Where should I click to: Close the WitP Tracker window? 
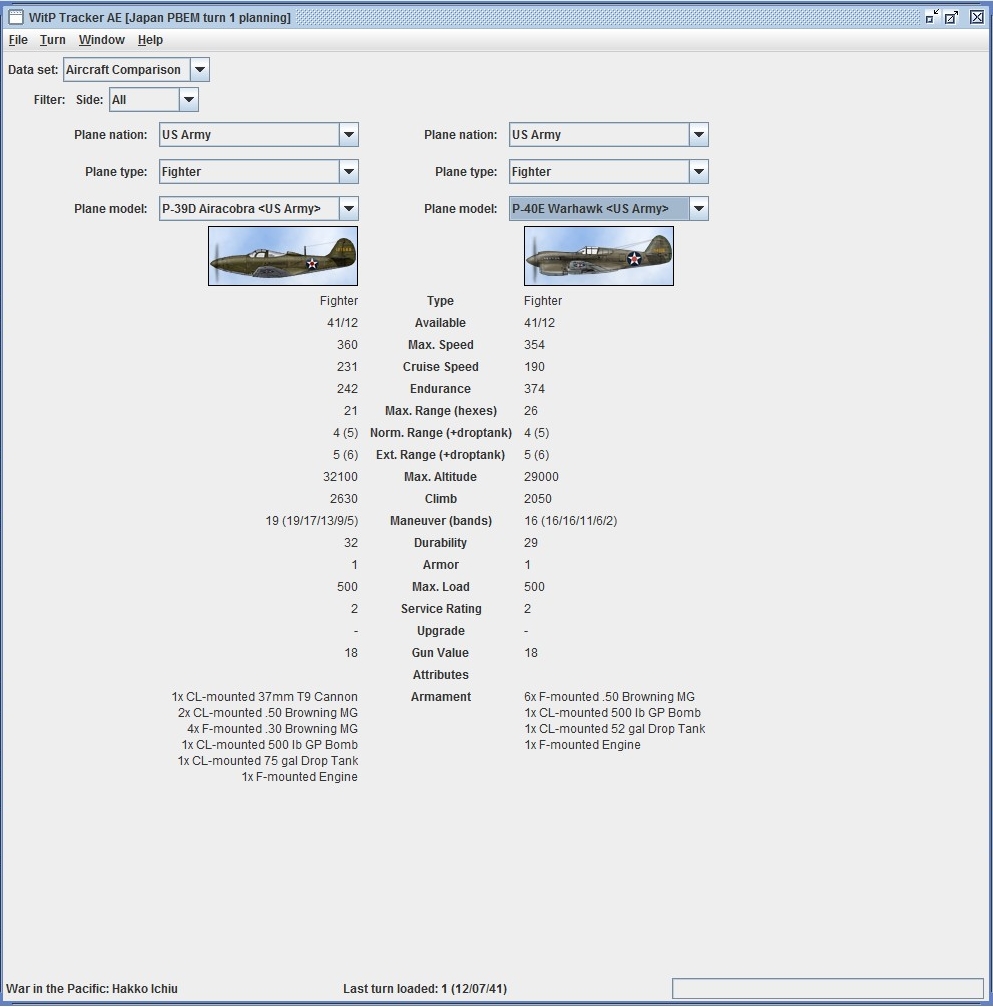coord(976,17)
